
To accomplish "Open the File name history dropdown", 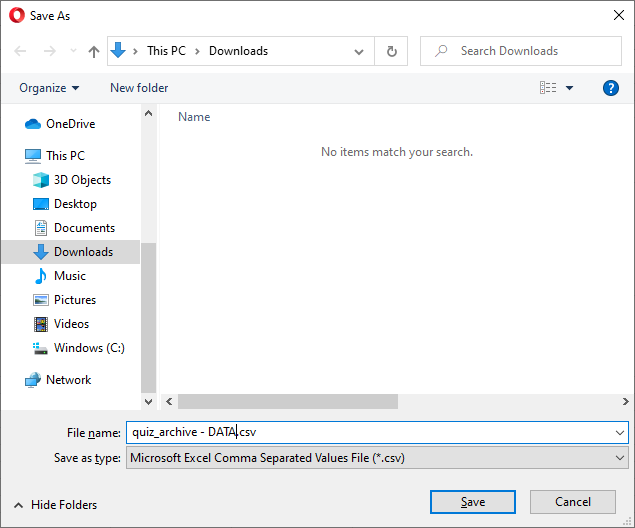I will 618,432.
